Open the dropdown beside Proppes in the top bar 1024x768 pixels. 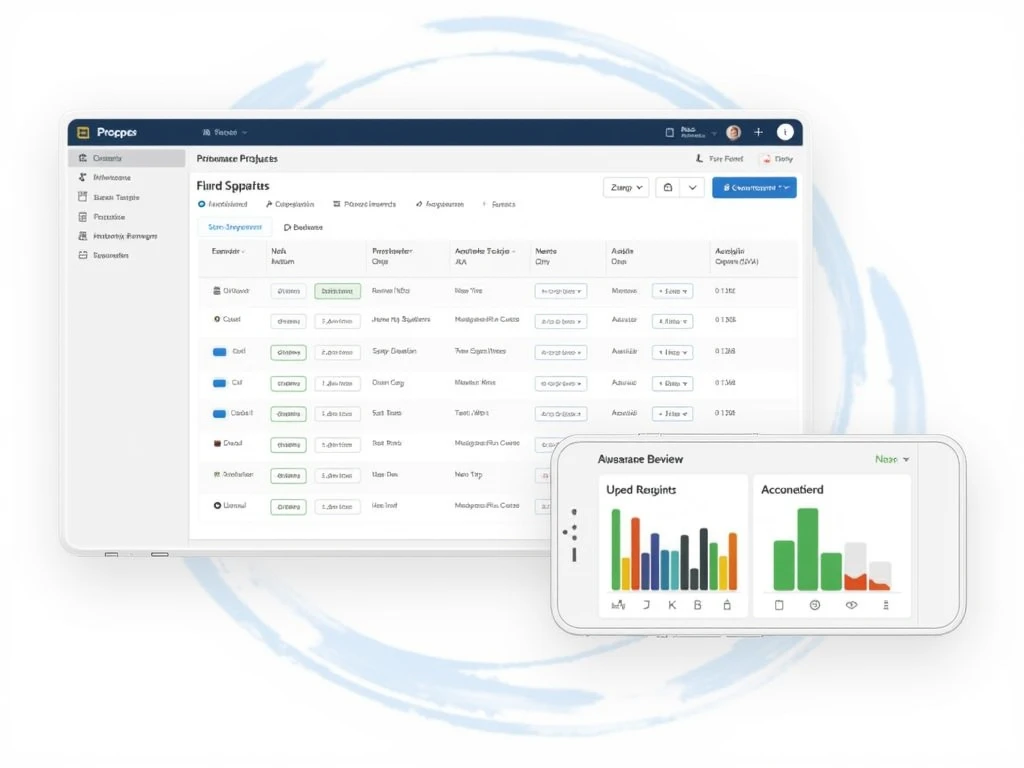pos(225,133)
